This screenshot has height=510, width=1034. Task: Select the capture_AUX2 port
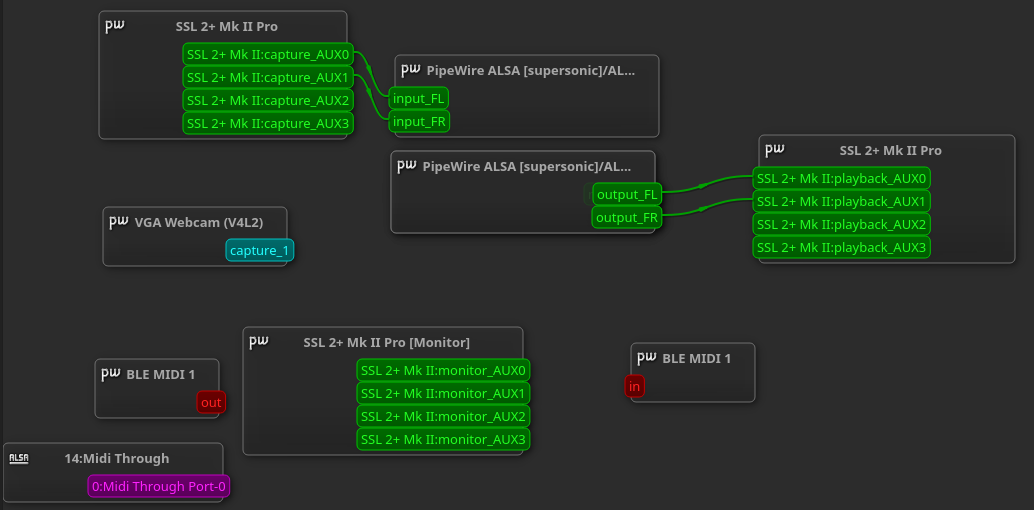(268, 100)
